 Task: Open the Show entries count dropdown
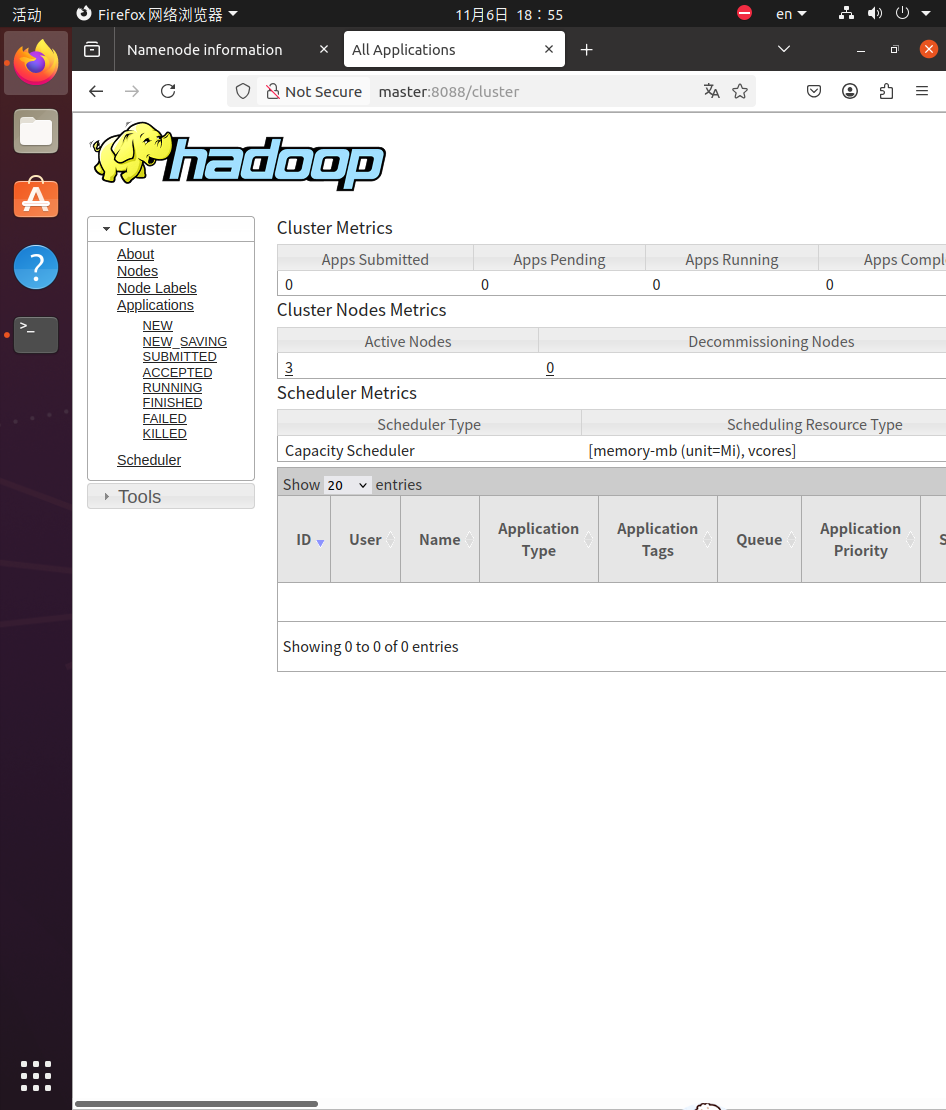point(347,484)
